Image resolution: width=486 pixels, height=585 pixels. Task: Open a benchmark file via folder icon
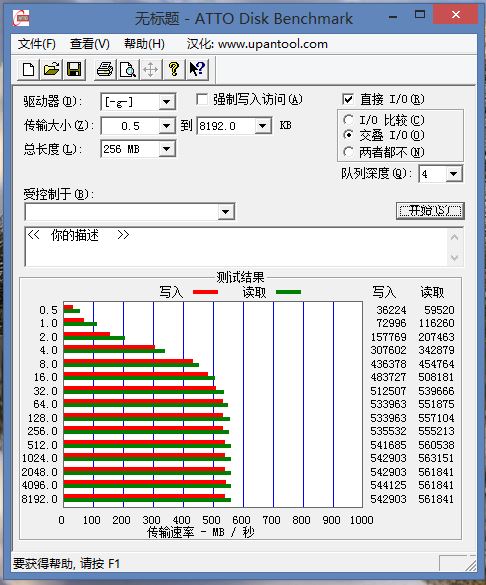pos(51,69)
